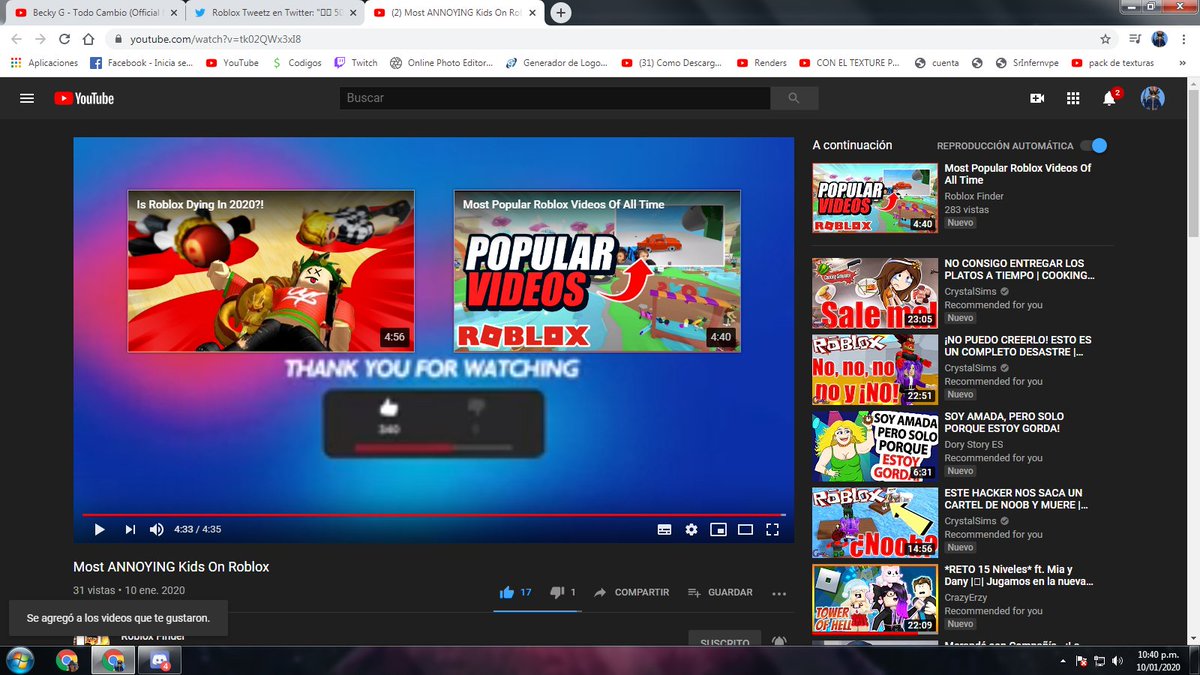Open the Online Photo Editor bookmark
Image resolution: width=1200 pixels, height=675 pixels.
coord(442,62)
